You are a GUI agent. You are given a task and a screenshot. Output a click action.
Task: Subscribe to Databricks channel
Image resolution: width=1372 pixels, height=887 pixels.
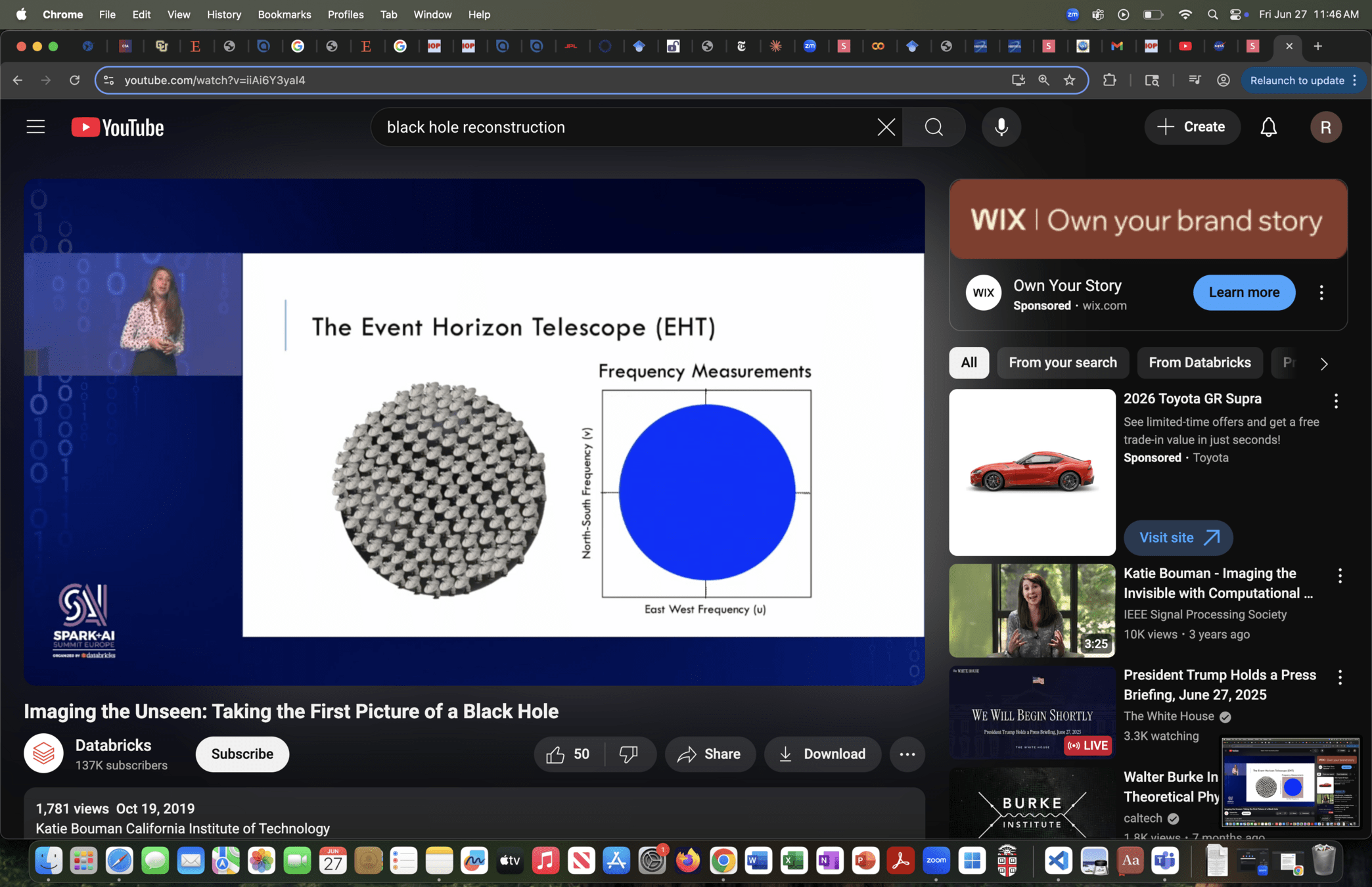(x=242, y=754)
